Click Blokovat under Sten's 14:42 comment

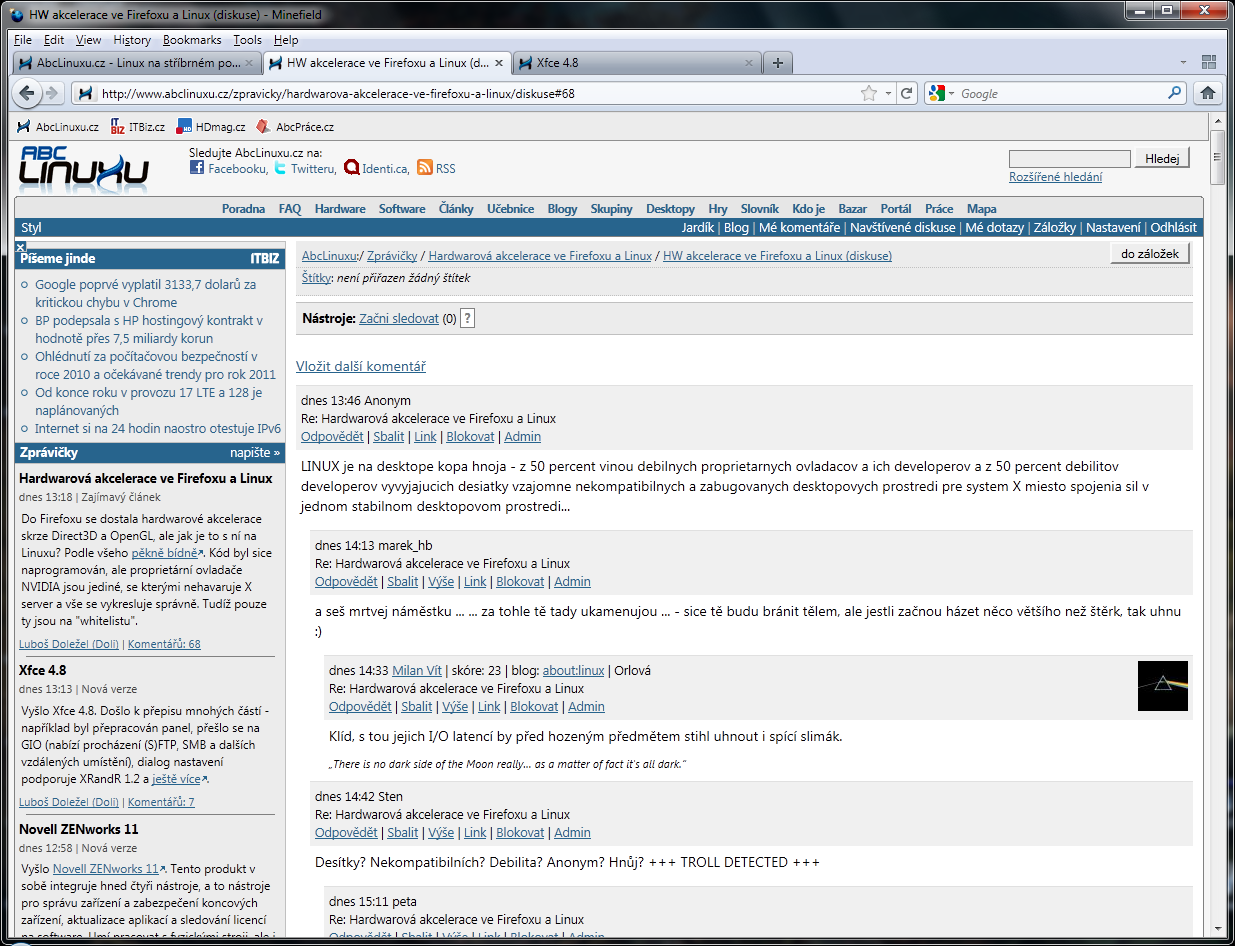[x=520, y=833]
